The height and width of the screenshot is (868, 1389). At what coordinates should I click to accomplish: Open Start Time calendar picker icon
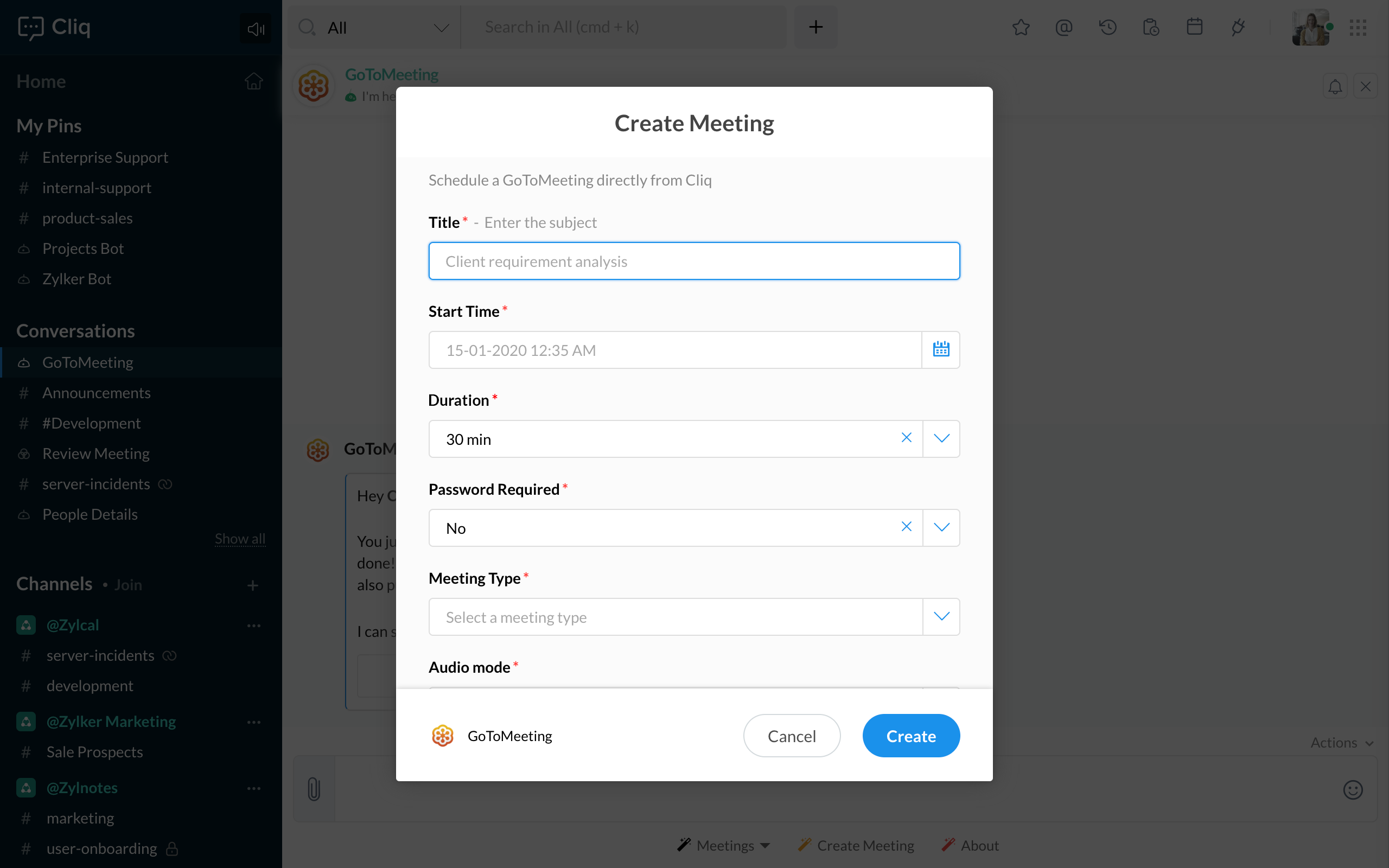[x=941, y=349]
